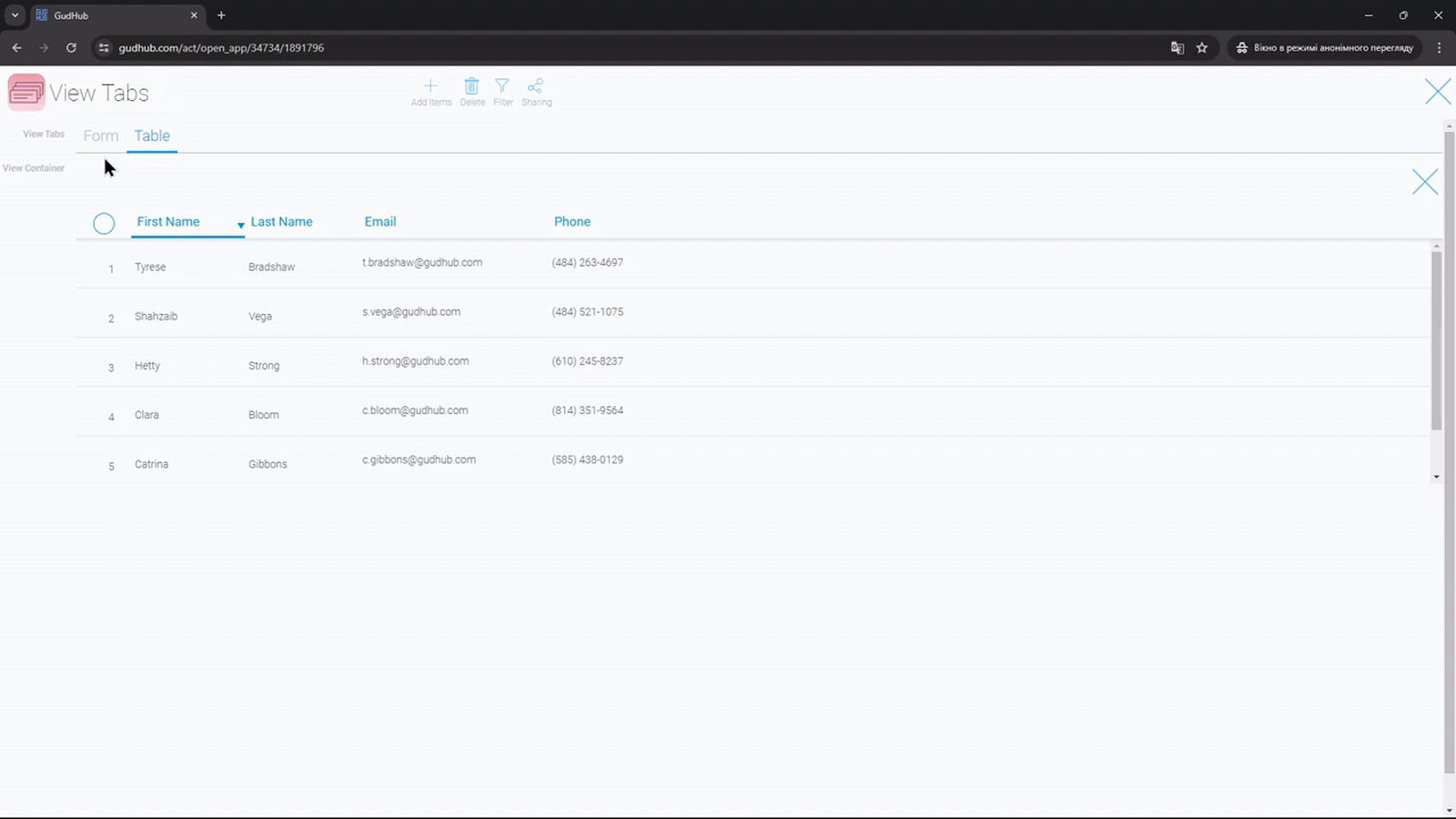Screen dimensions: 1456x819
Task: Click the Clara first name cell
Action: tap(147, 414)
